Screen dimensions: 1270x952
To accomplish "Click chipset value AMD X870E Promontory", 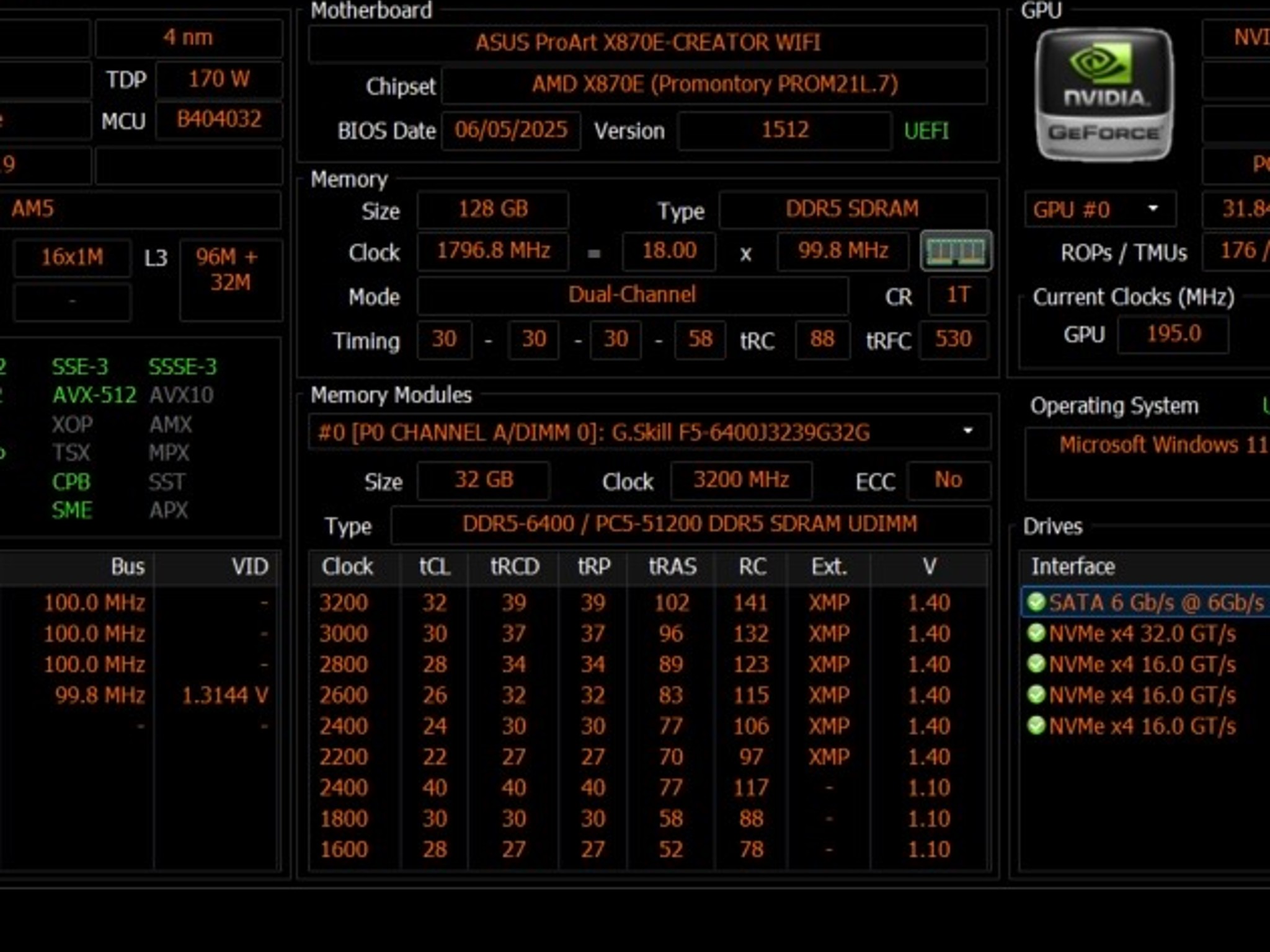I will coord(714,84).
